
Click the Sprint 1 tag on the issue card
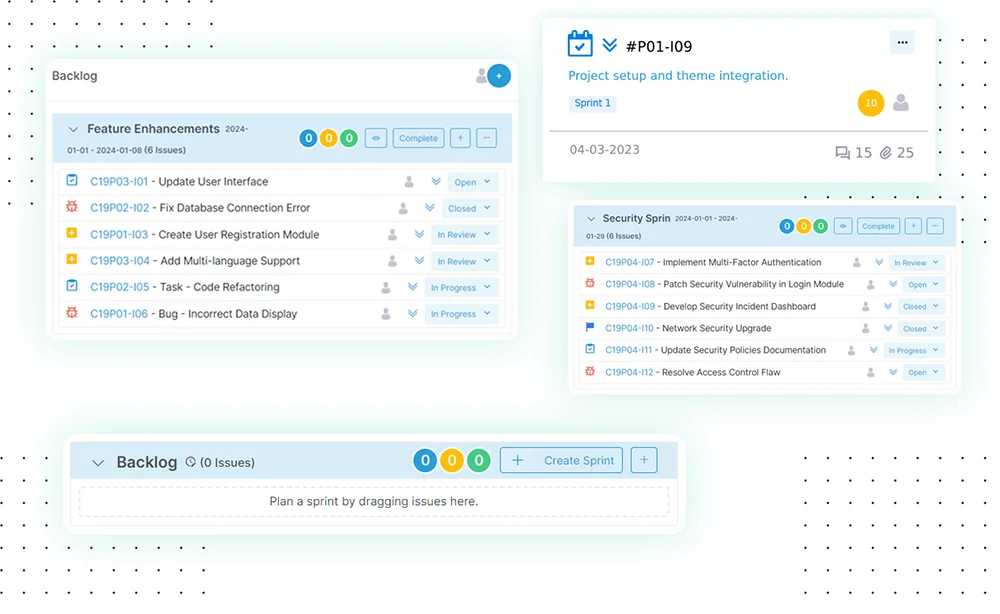pos(592,103)
